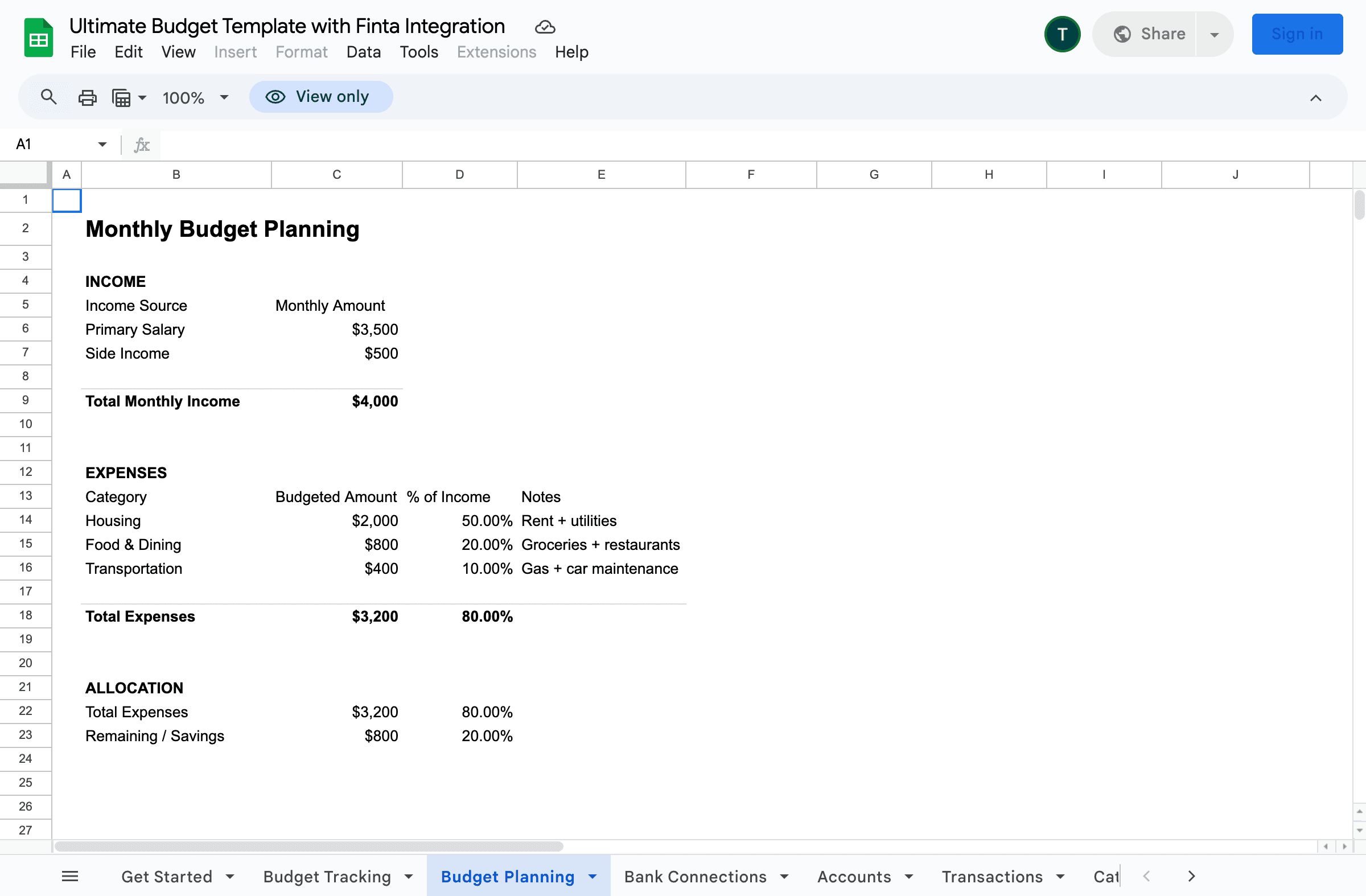
Task: Open the cell name box dropdown
Action: (x=102, y=144)
